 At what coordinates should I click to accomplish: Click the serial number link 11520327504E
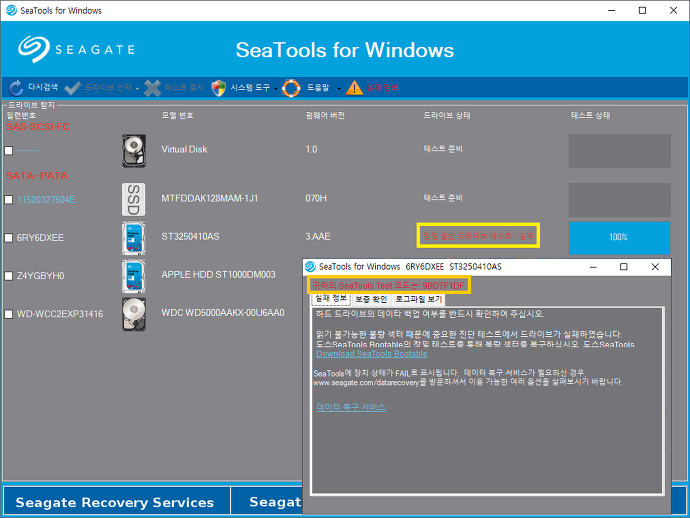pos(46,200)
